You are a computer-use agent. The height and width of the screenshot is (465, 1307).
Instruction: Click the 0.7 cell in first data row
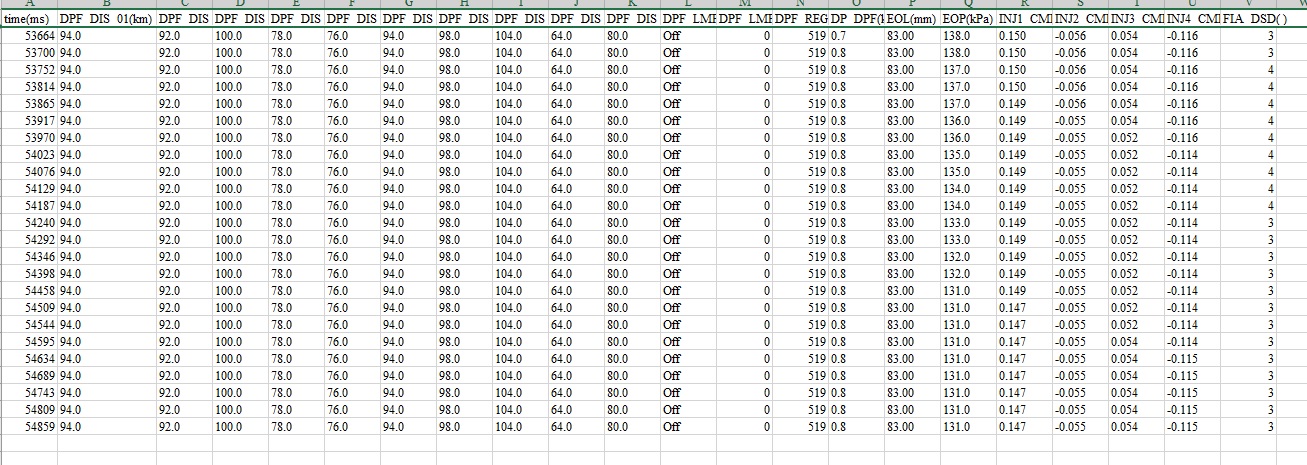pyautogui.click(x=839, y=36)
